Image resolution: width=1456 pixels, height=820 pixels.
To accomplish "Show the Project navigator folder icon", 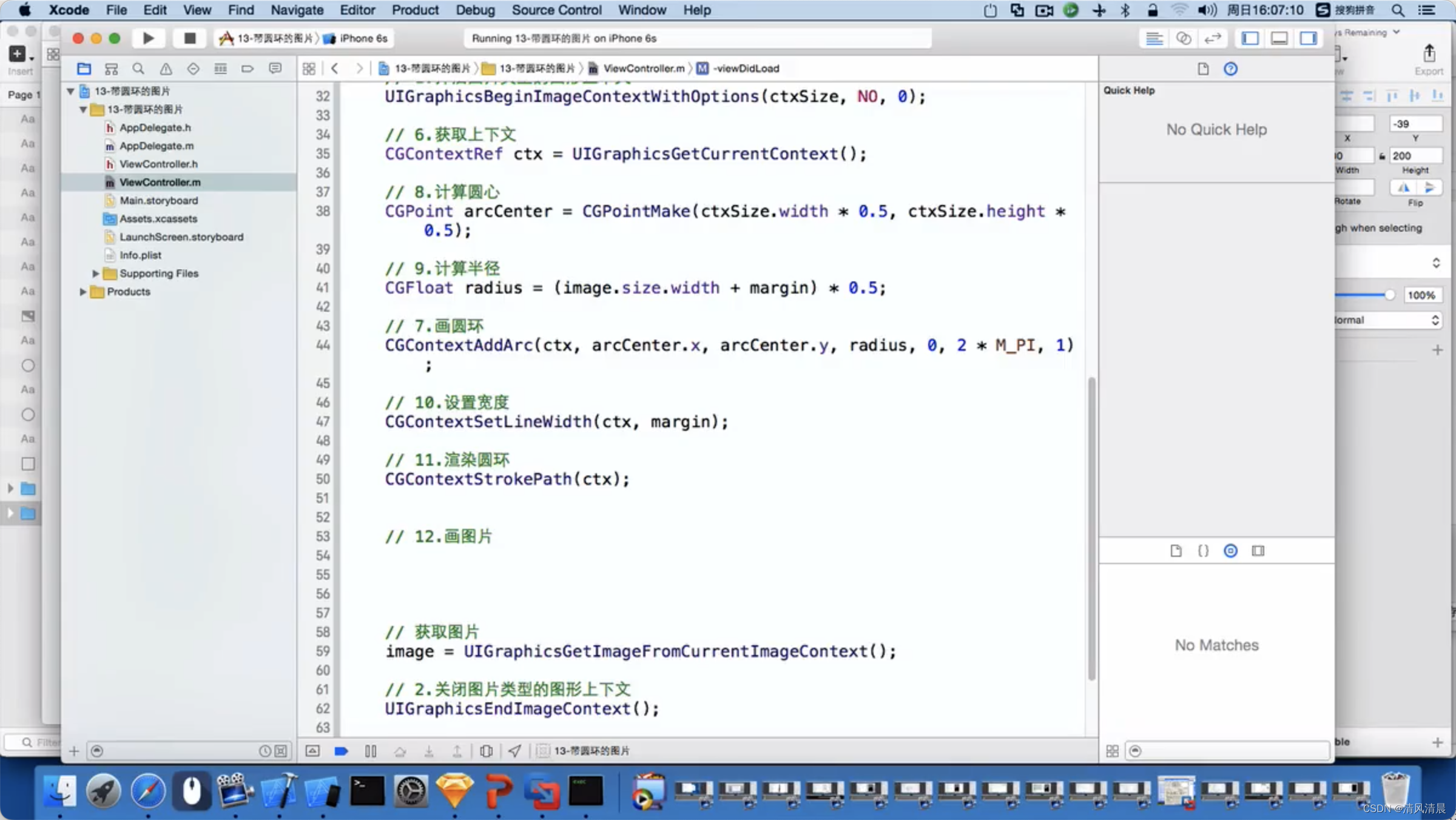I will [x=84, y=69].
